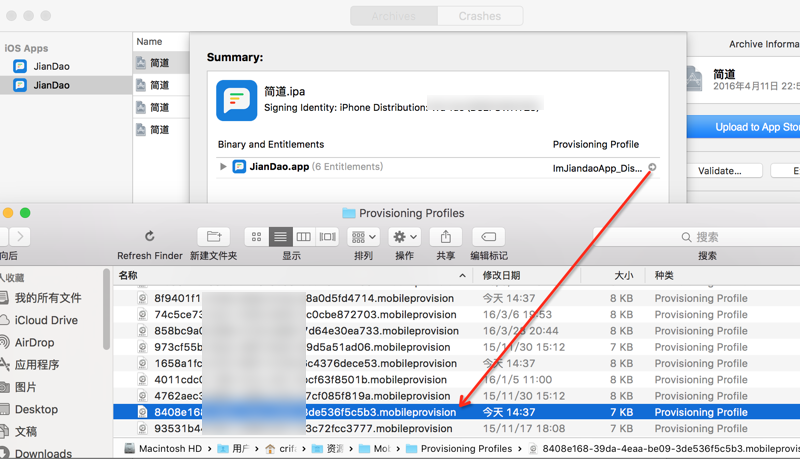Screen dimensions: 800x459
Task: Open AirDrop in Finder sidebar
Action: pos(34,343)
